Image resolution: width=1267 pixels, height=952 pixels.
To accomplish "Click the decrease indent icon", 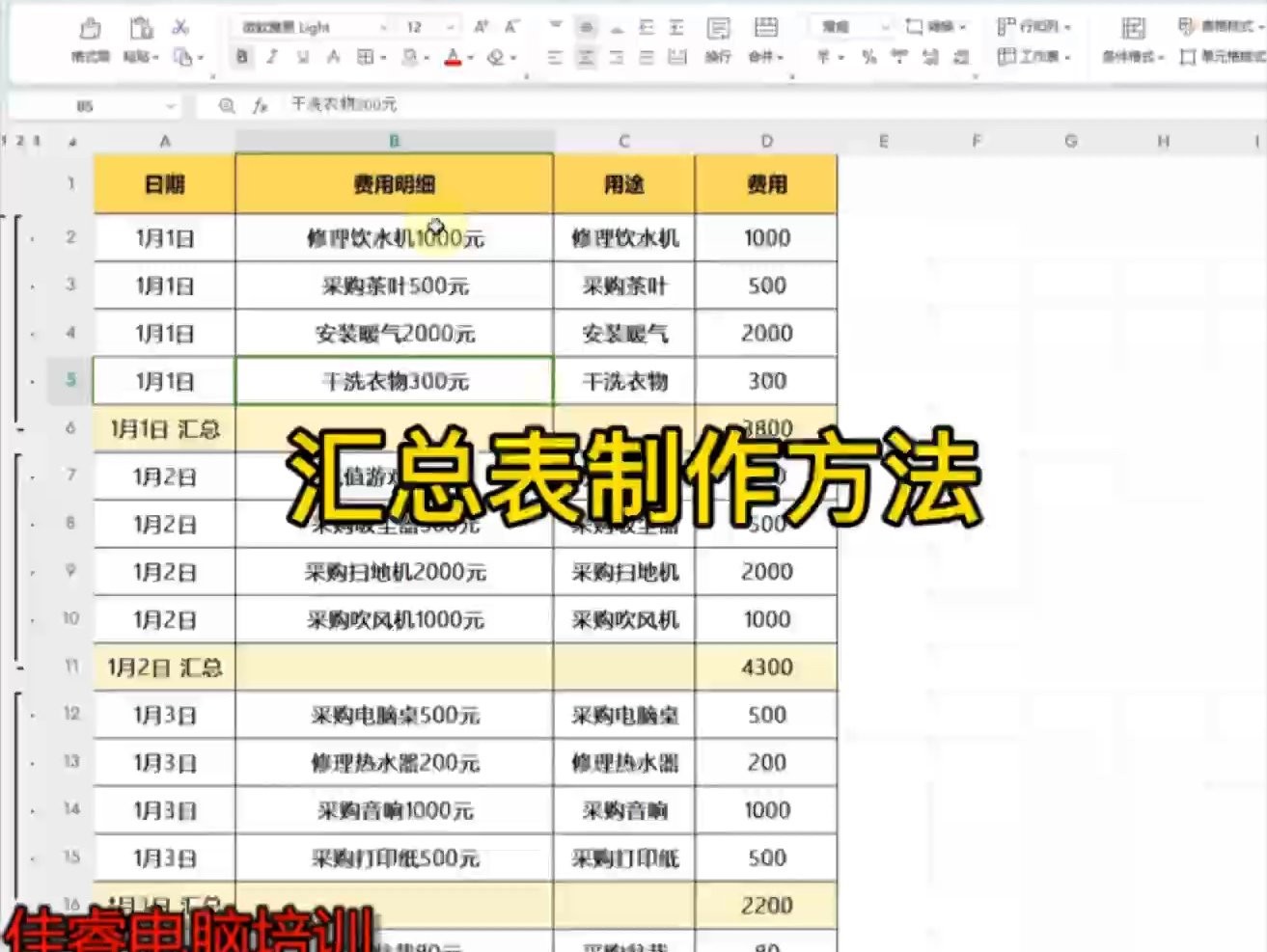I will tap(647, 27).
